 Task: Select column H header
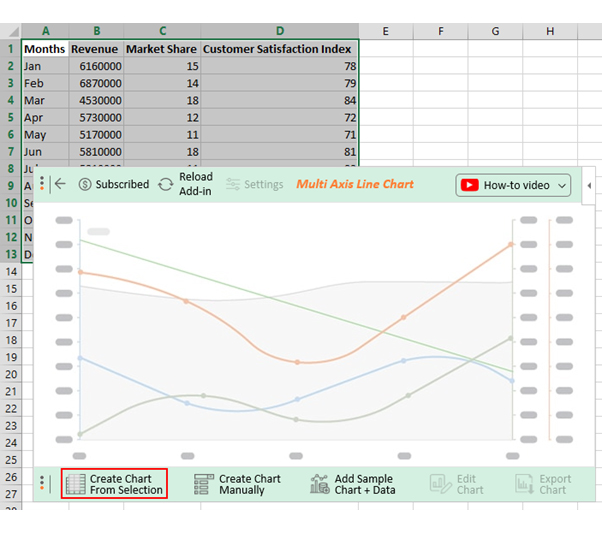tap(550, 31)
